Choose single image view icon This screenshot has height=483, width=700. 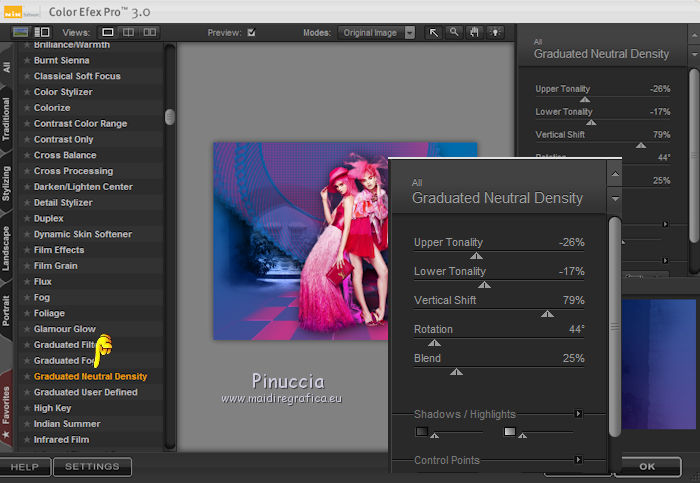click(108, 32)
